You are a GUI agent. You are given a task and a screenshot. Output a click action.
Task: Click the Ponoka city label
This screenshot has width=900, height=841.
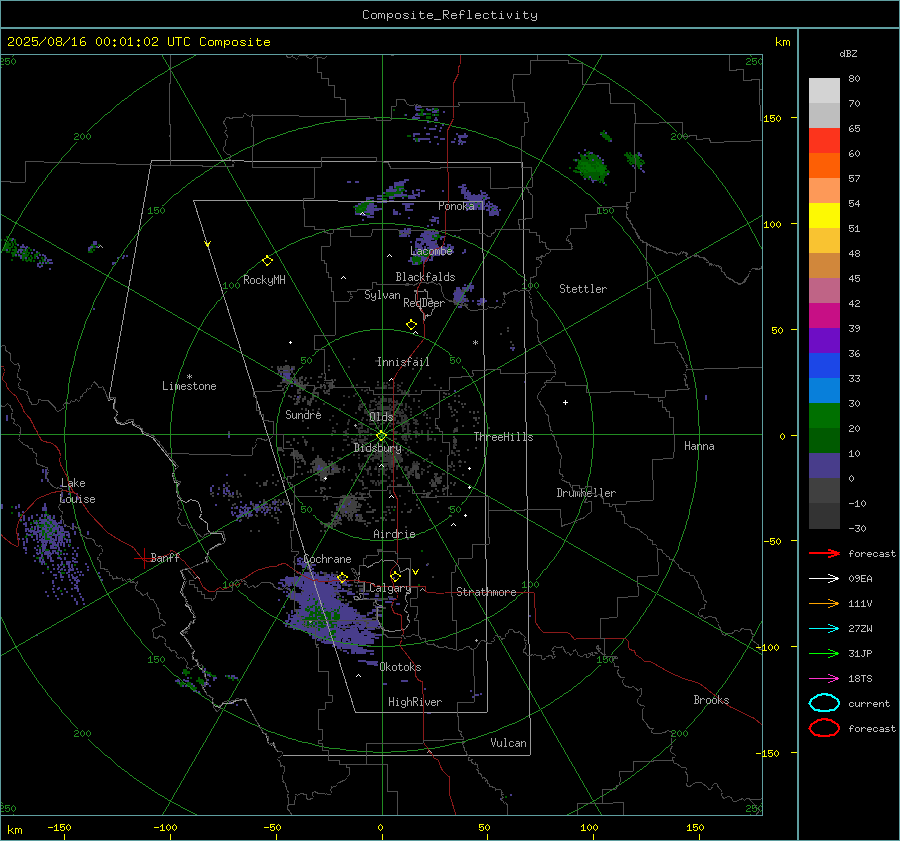[x=456, y=206]
